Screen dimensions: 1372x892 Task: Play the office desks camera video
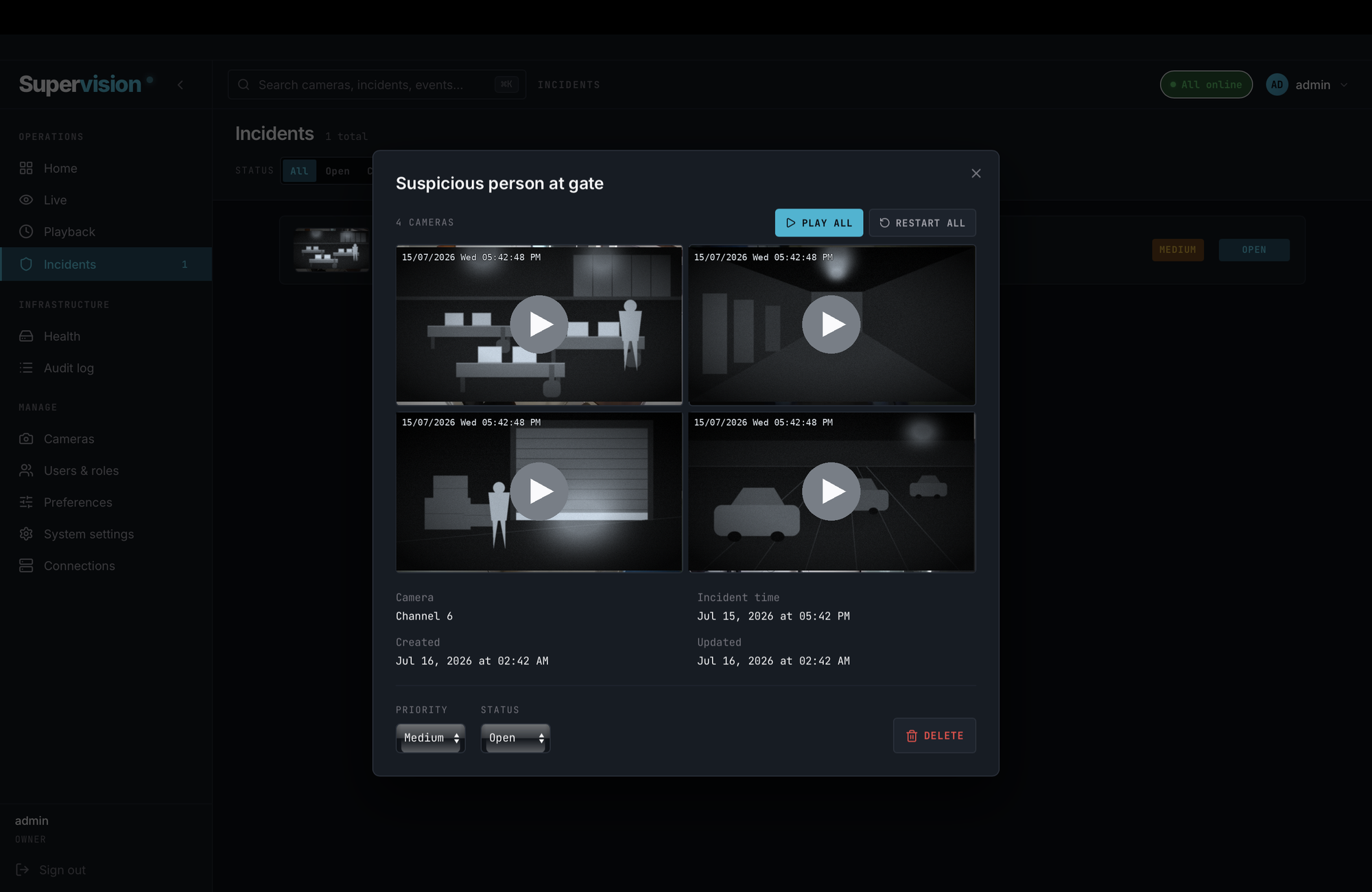(539, 325)
